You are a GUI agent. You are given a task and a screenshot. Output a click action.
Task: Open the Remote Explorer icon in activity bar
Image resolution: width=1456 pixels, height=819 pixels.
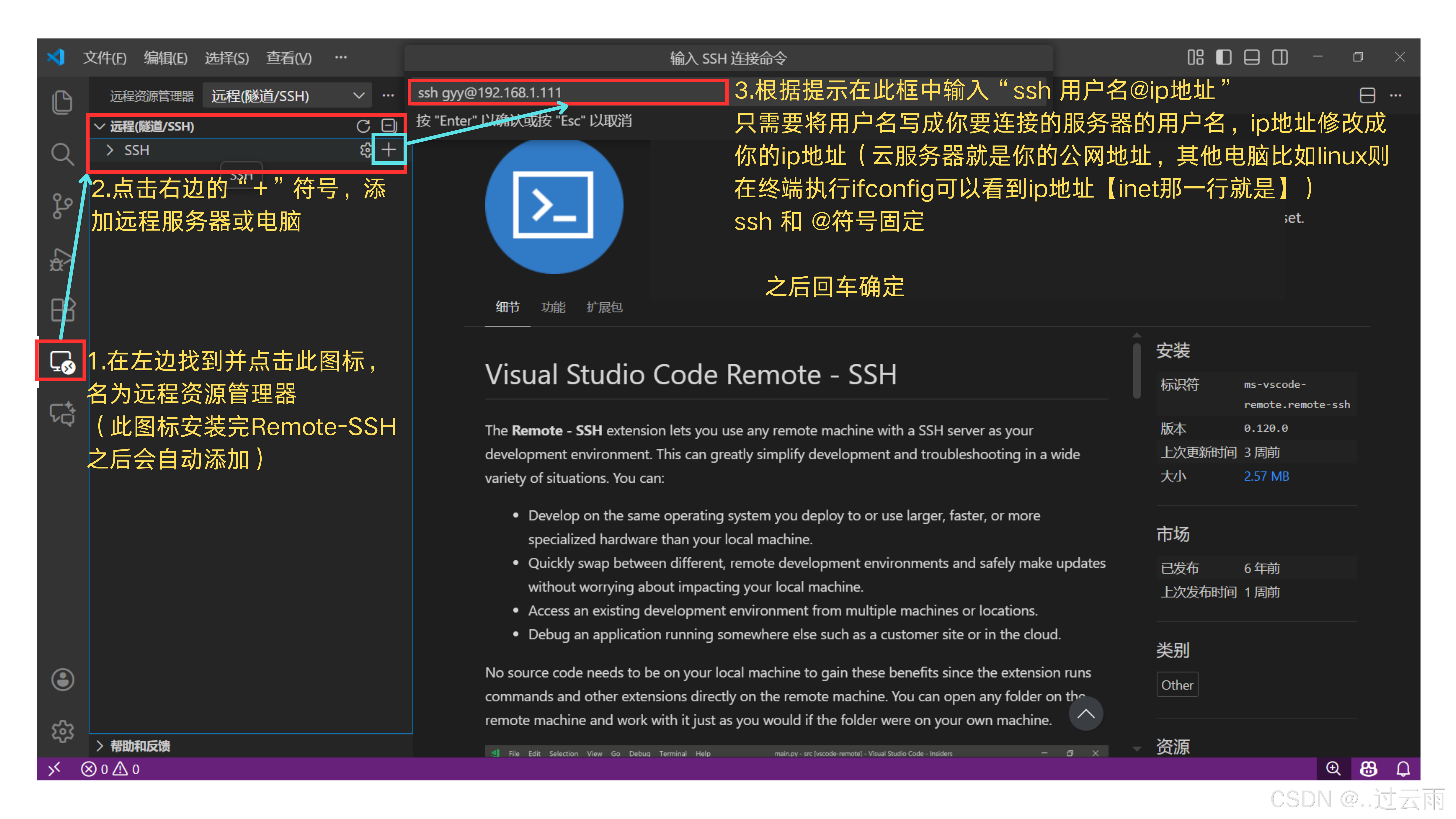pyautogui.click(x=61, y=361)
